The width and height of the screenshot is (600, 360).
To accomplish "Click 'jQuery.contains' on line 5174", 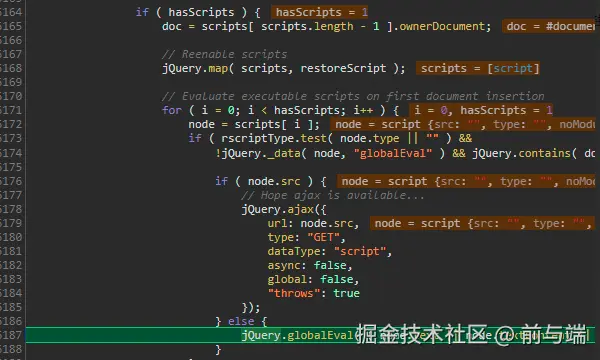I will 521,153.
